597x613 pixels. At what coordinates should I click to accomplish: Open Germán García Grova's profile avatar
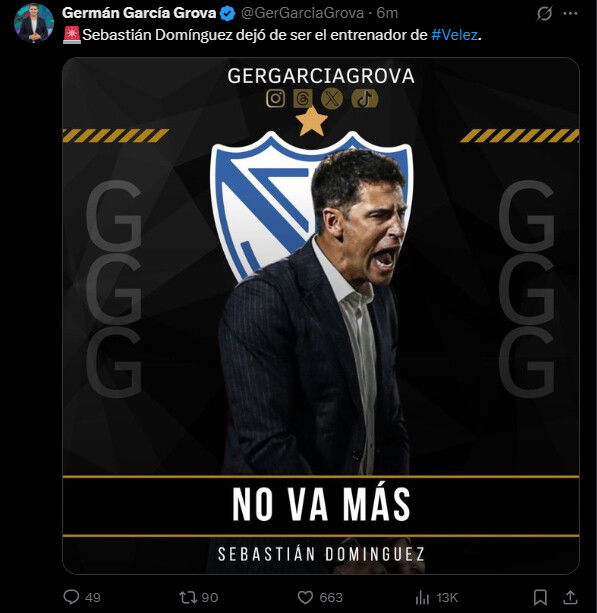click(34, 23)
